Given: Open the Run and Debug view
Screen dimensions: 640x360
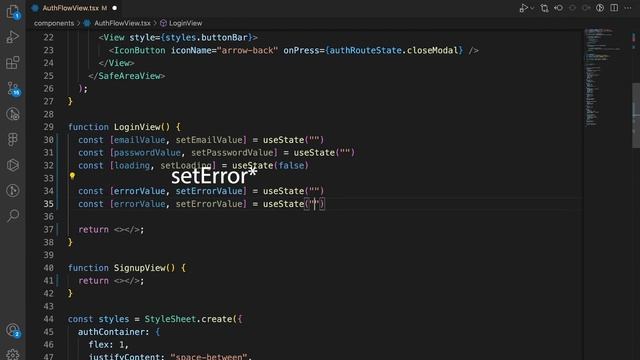Looking at the screenshot, I should (x=13, y=37).
